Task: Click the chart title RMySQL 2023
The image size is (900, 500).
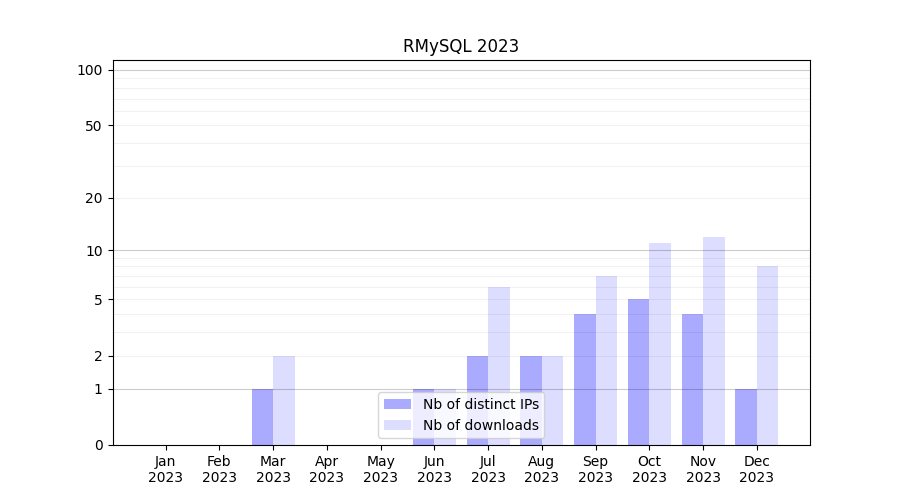Action: [461, 46]
